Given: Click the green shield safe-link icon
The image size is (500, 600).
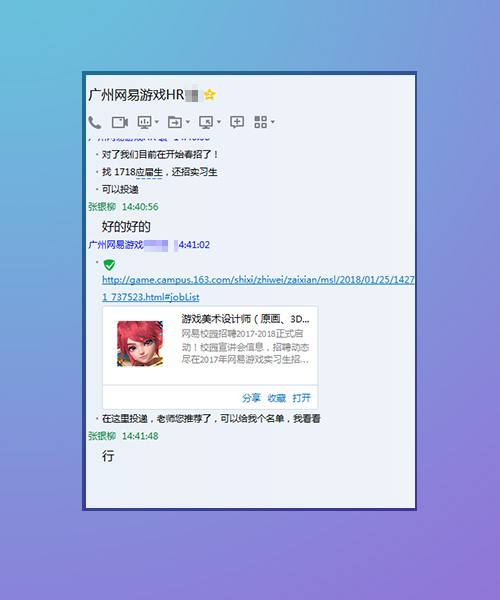Looking at the screenshot, I should click(109, 265).
